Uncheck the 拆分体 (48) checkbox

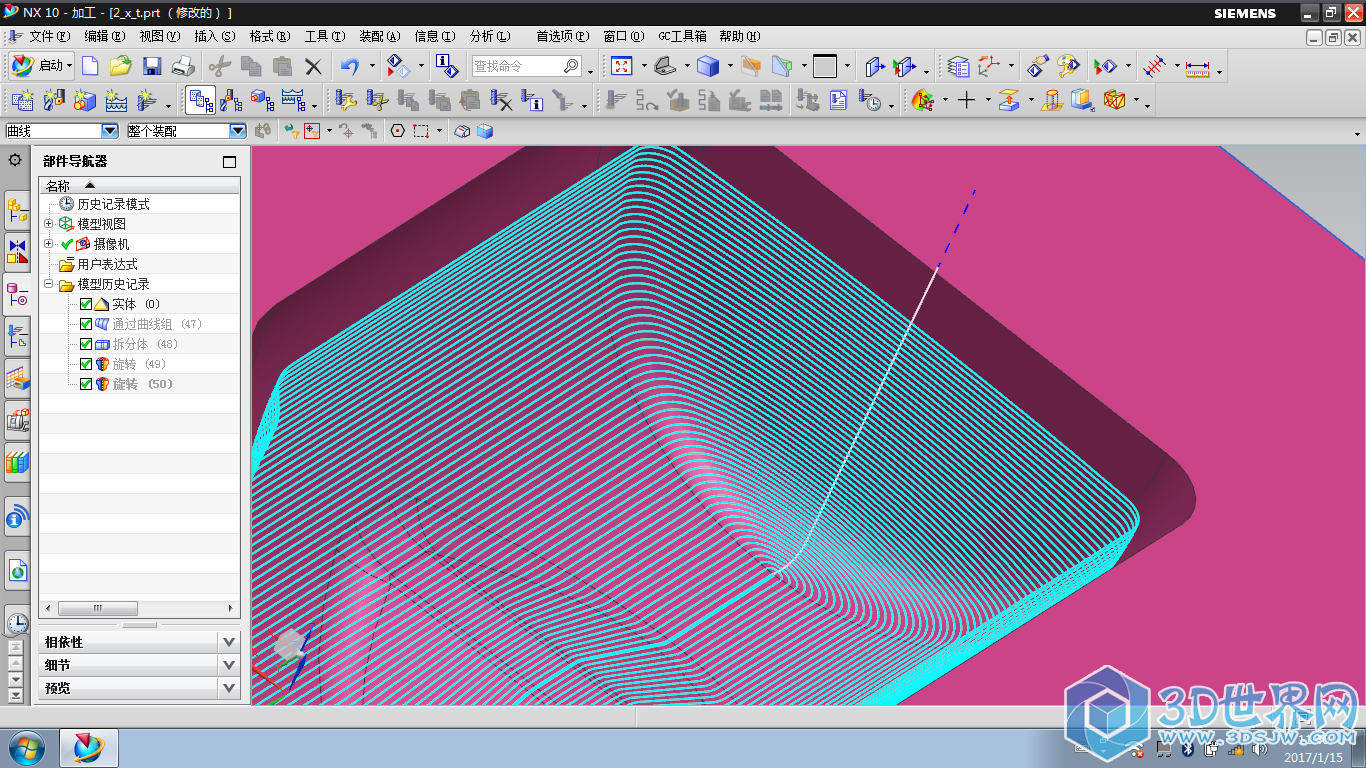[x=86, y=344]
